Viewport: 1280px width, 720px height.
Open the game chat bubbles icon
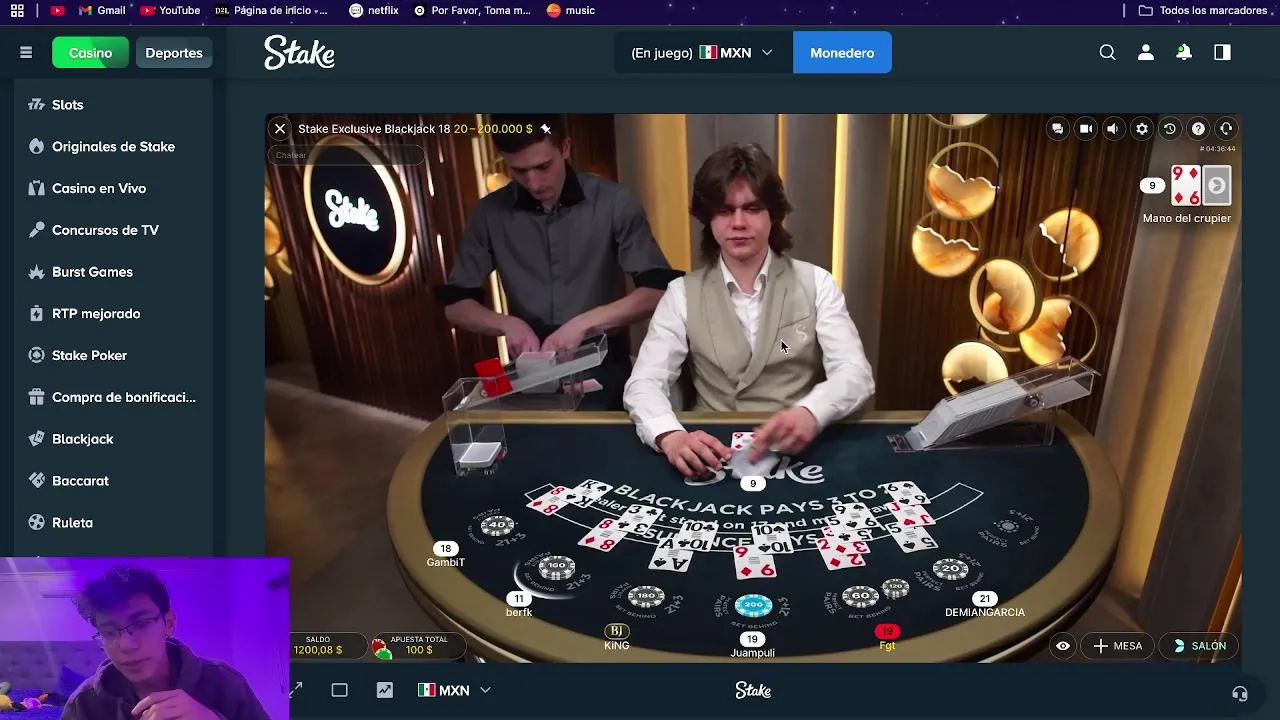(1057, 129)
